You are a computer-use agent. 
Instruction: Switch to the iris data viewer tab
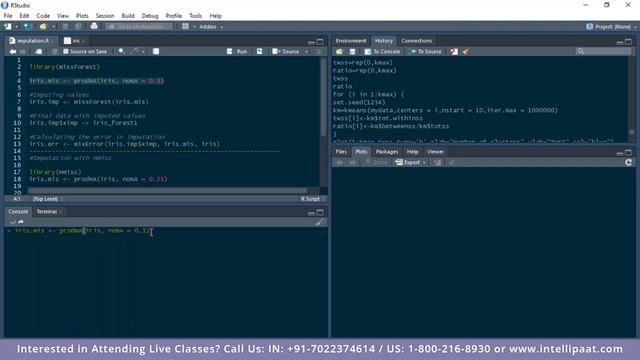tap(74, 41)
